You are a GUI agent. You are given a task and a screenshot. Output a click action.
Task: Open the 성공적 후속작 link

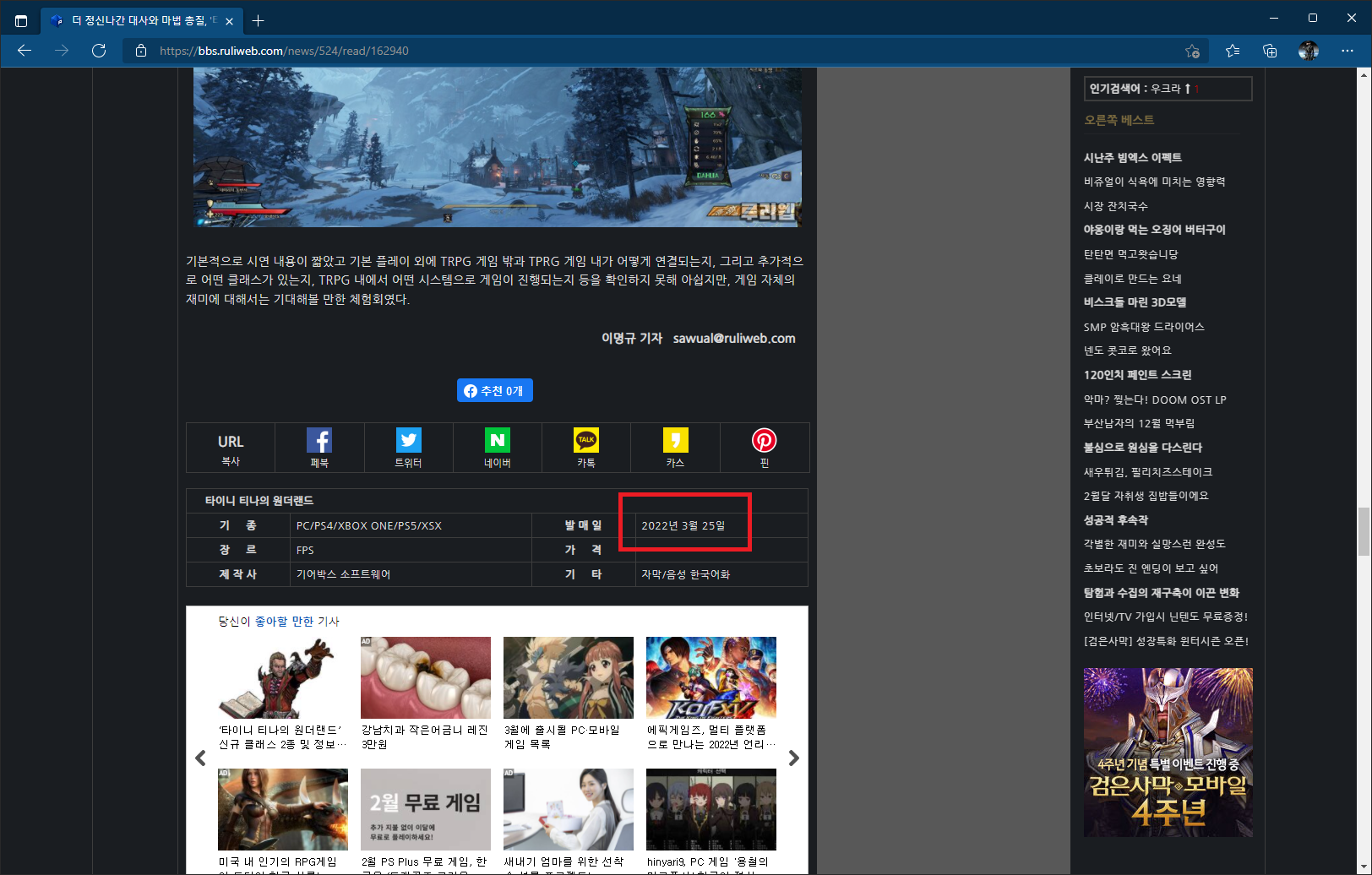pyautogui.click(x=1115, y=520)
